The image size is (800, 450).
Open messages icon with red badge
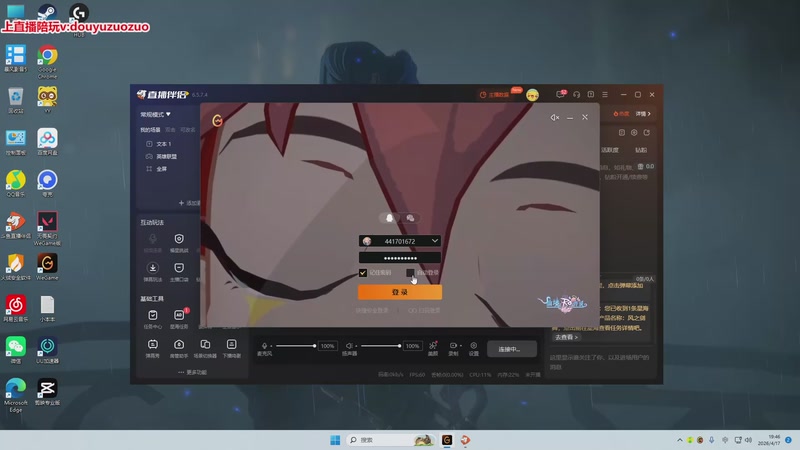[561, 94]
